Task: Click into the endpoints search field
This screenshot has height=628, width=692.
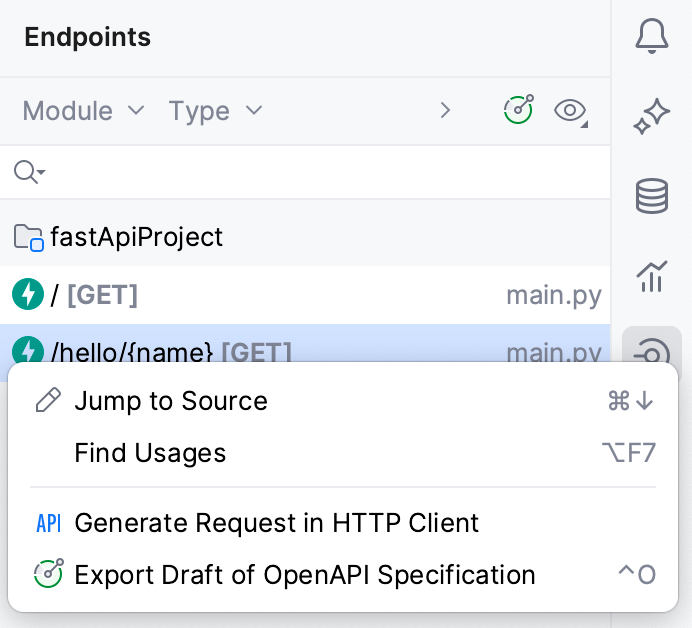Action: [x=320, y=172]
